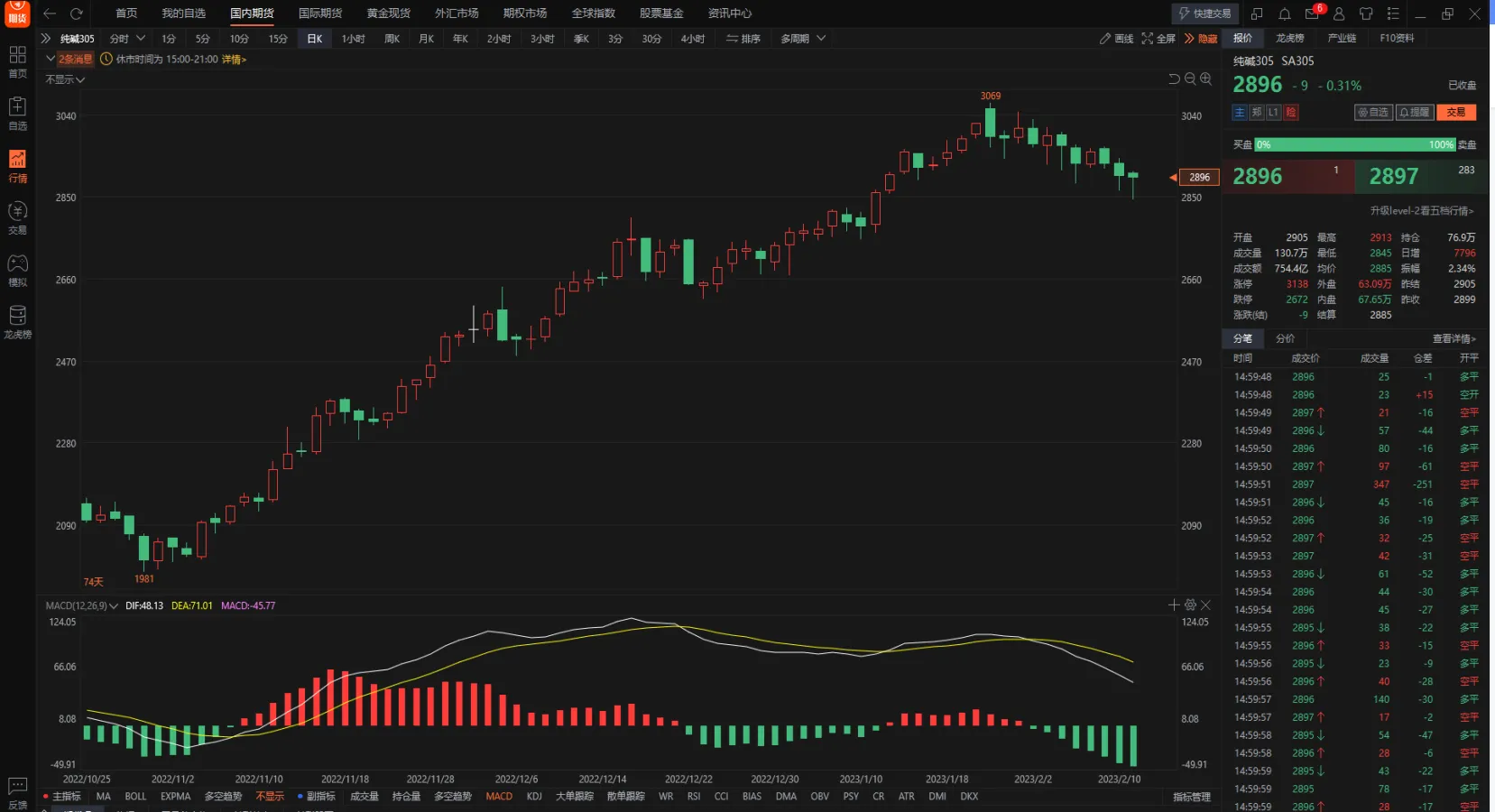Open MACD indicator settings gear
The height and width of the screenshot is (812, 1495).
click(x=1190, y=604)
